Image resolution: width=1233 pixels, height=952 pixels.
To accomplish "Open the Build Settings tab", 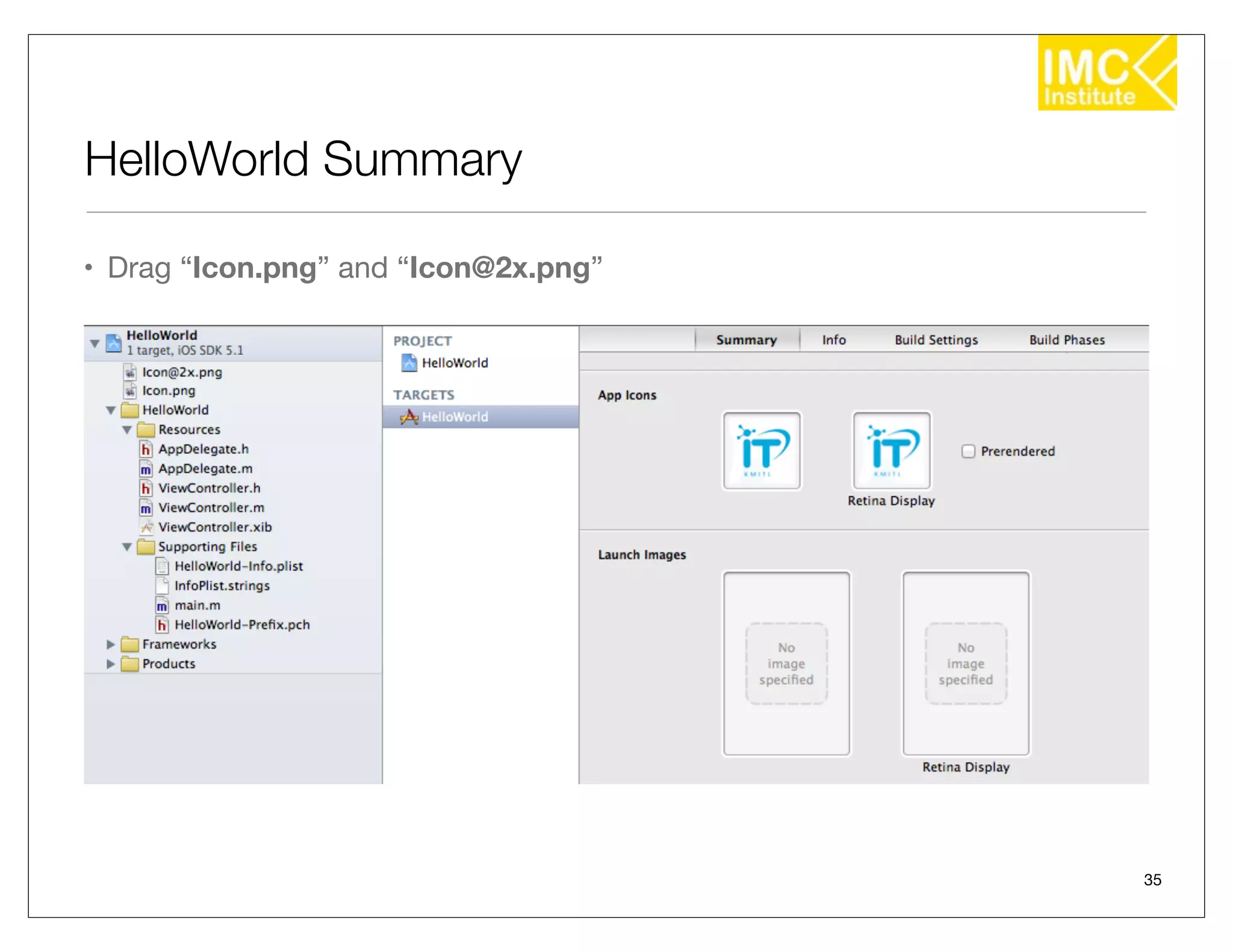I will tap(936, 340).
